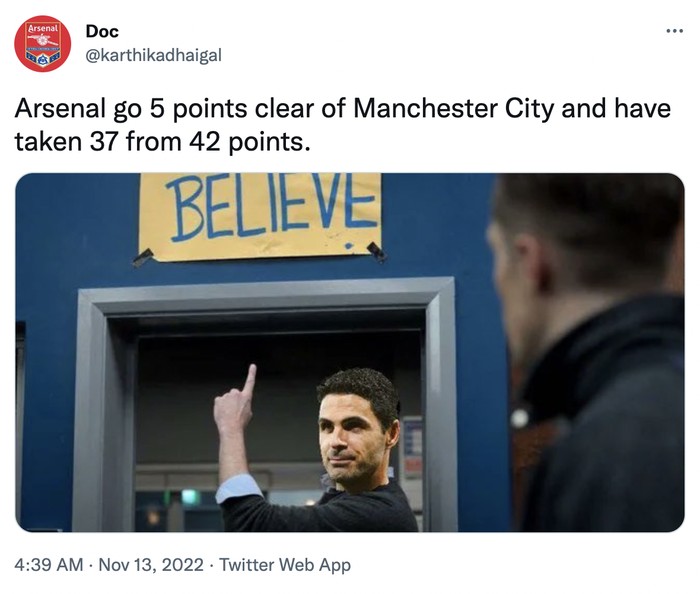Click the @karthikadhaigal handle
Image resolution: width=700 pixels, height=594 pixels.
tap(154, 55)
